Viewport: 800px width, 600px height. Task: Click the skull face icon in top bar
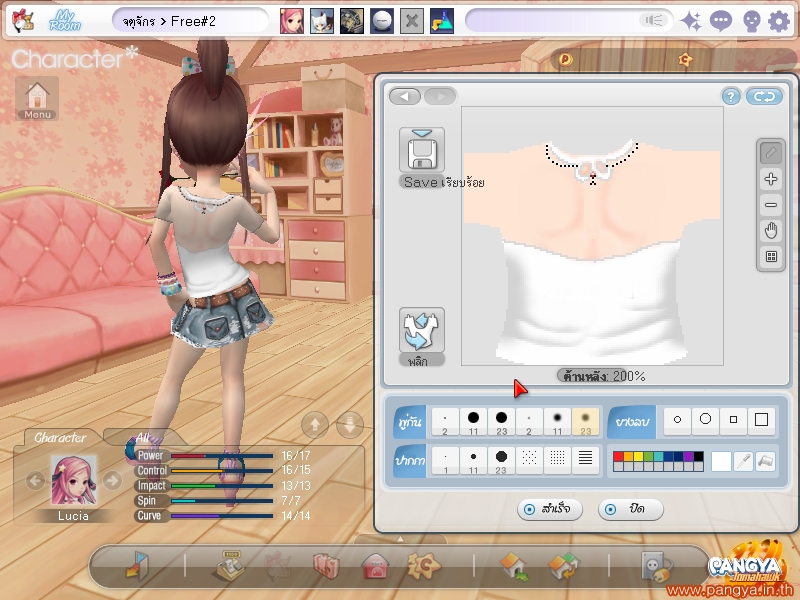(x=751, y=21)
